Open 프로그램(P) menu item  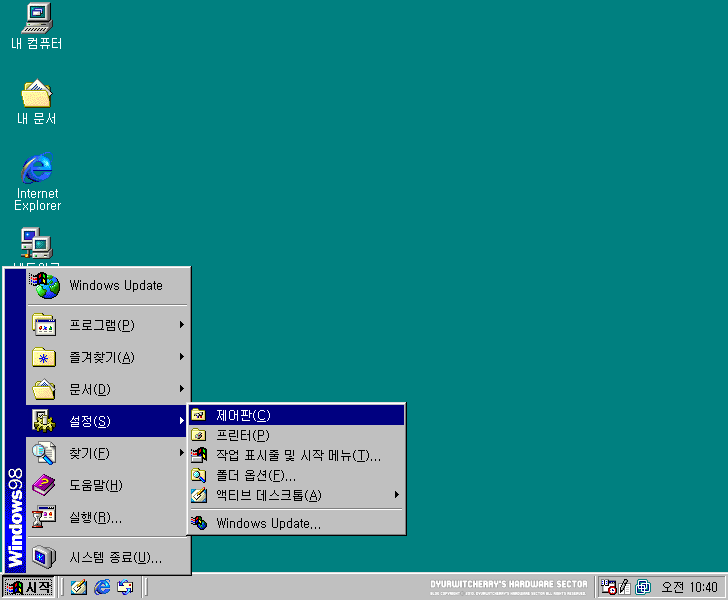click(x=108, y=325)
